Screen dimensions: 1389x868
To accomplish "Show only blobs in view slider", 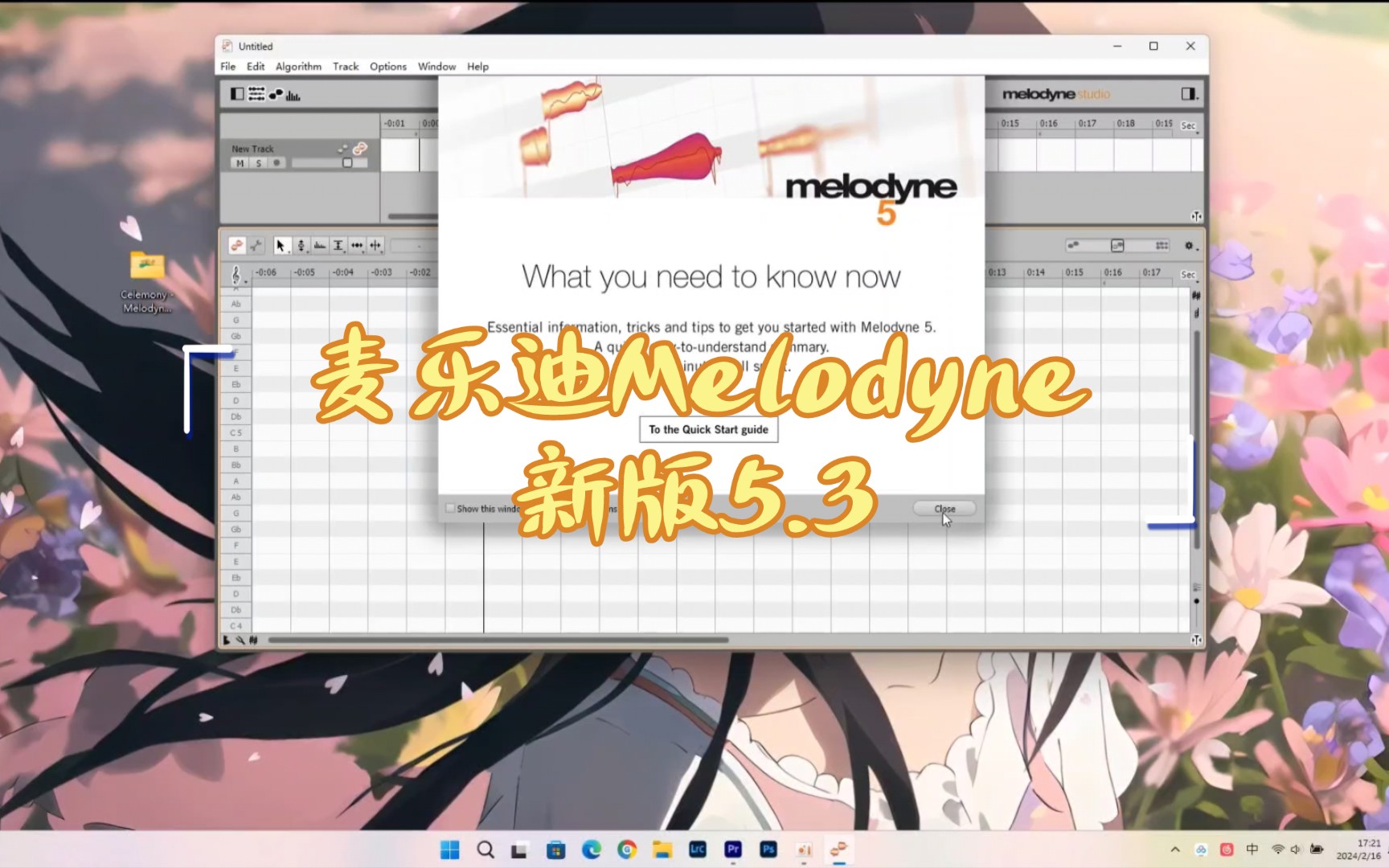I will [1074, 245].
